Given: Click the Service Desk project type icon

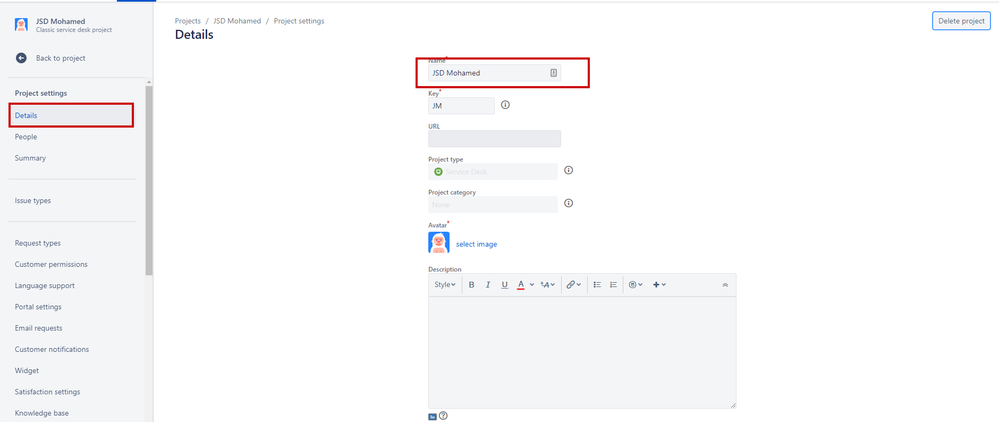Looking at the screenshot, I should (438, 171).
